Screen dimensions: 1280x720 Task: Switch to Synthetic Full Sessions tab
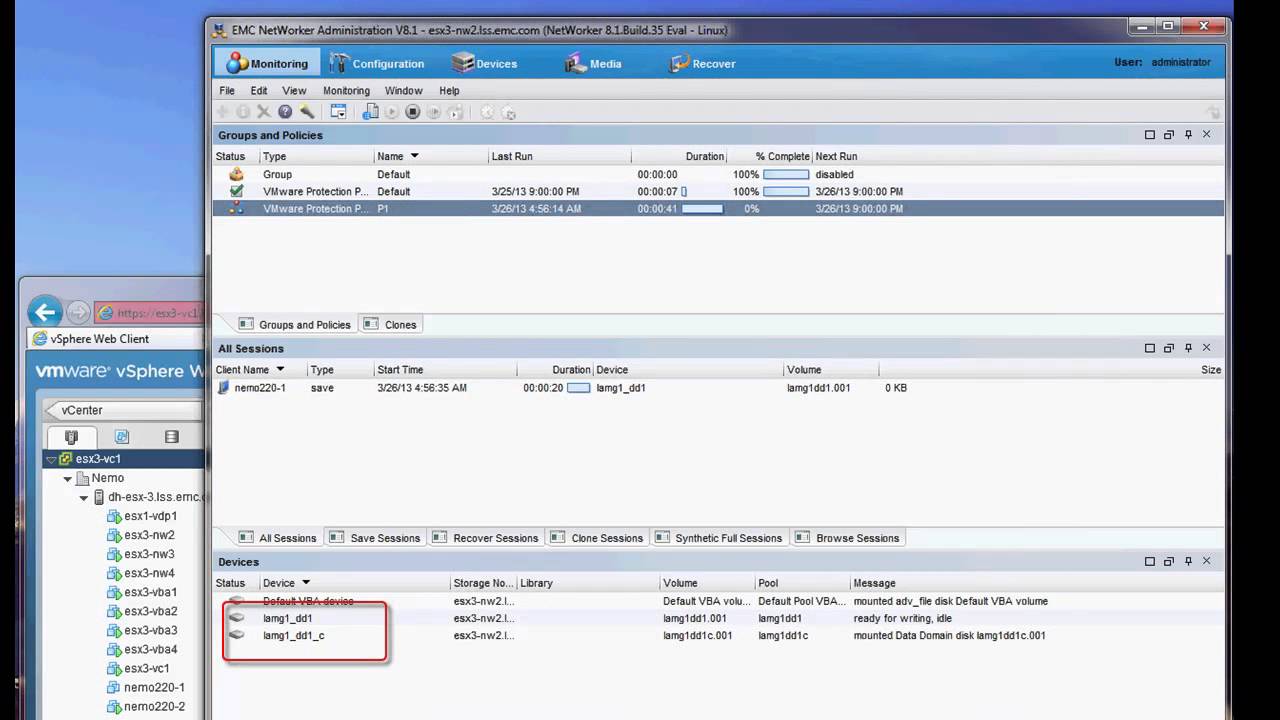click(719, 537)
